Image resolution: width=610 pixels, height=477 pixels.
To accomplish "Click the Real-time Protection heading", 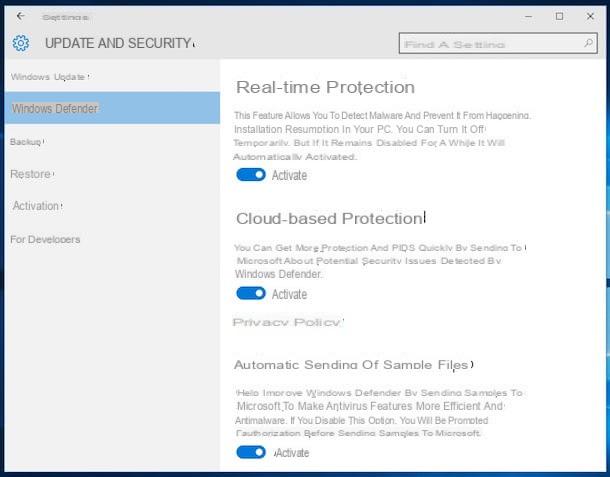I will click(x=326, y=87).
